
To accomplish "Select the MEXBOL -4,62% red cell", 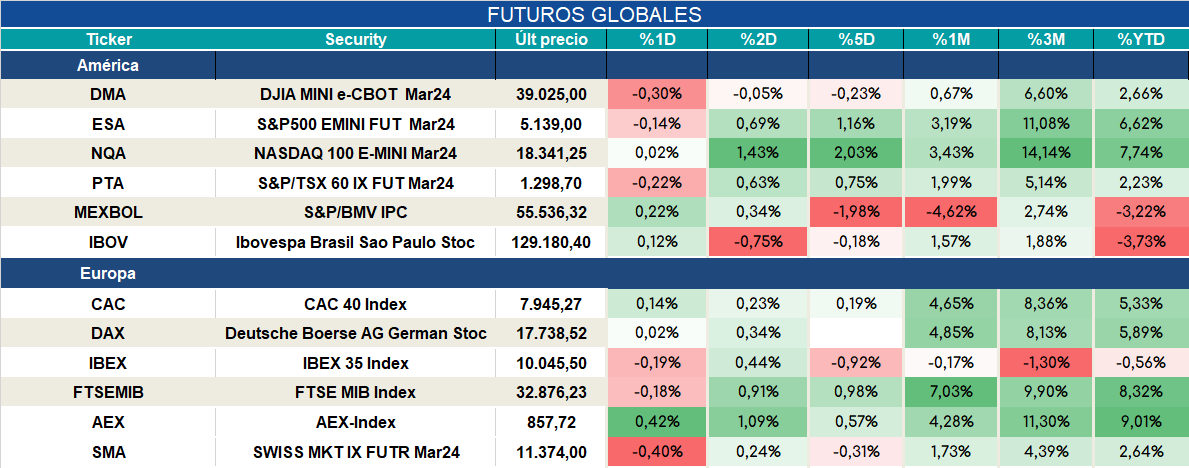I will [x=951, y=213].
